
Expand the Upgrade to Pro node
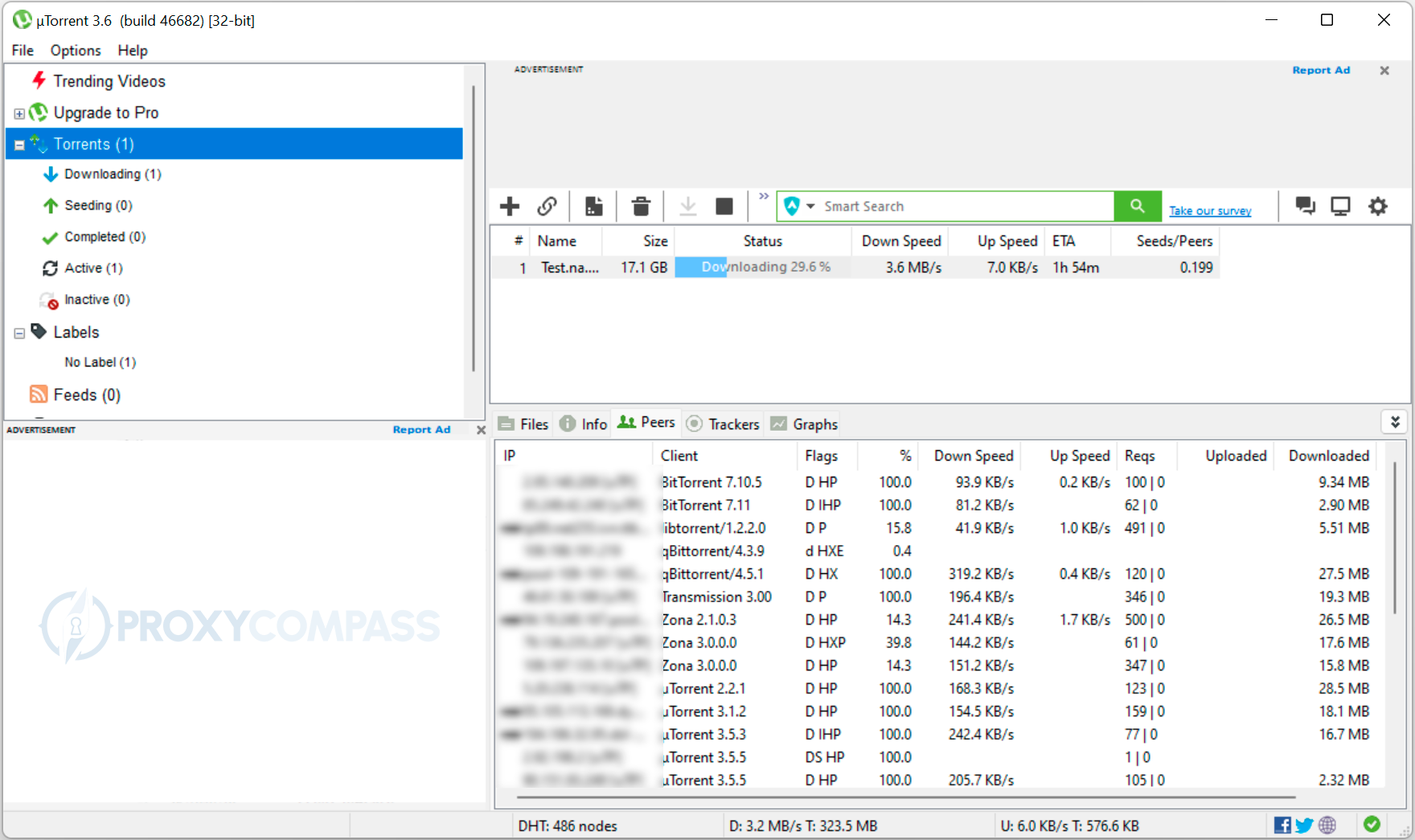tap(19, 114)
